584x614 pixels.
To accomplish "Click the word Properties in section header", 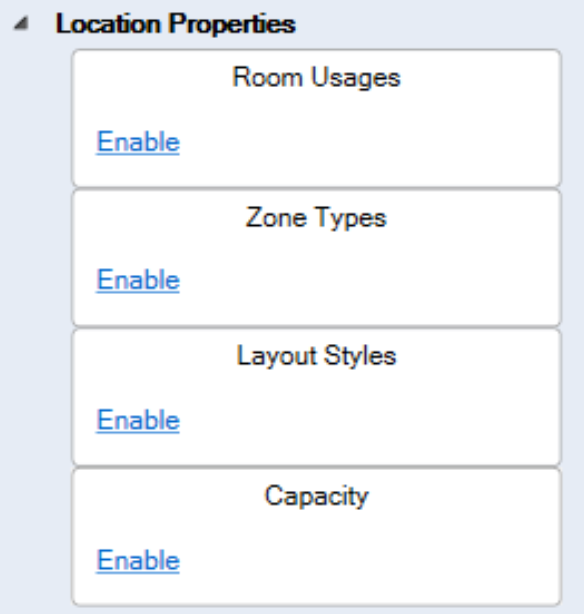I will coord(232,25).
